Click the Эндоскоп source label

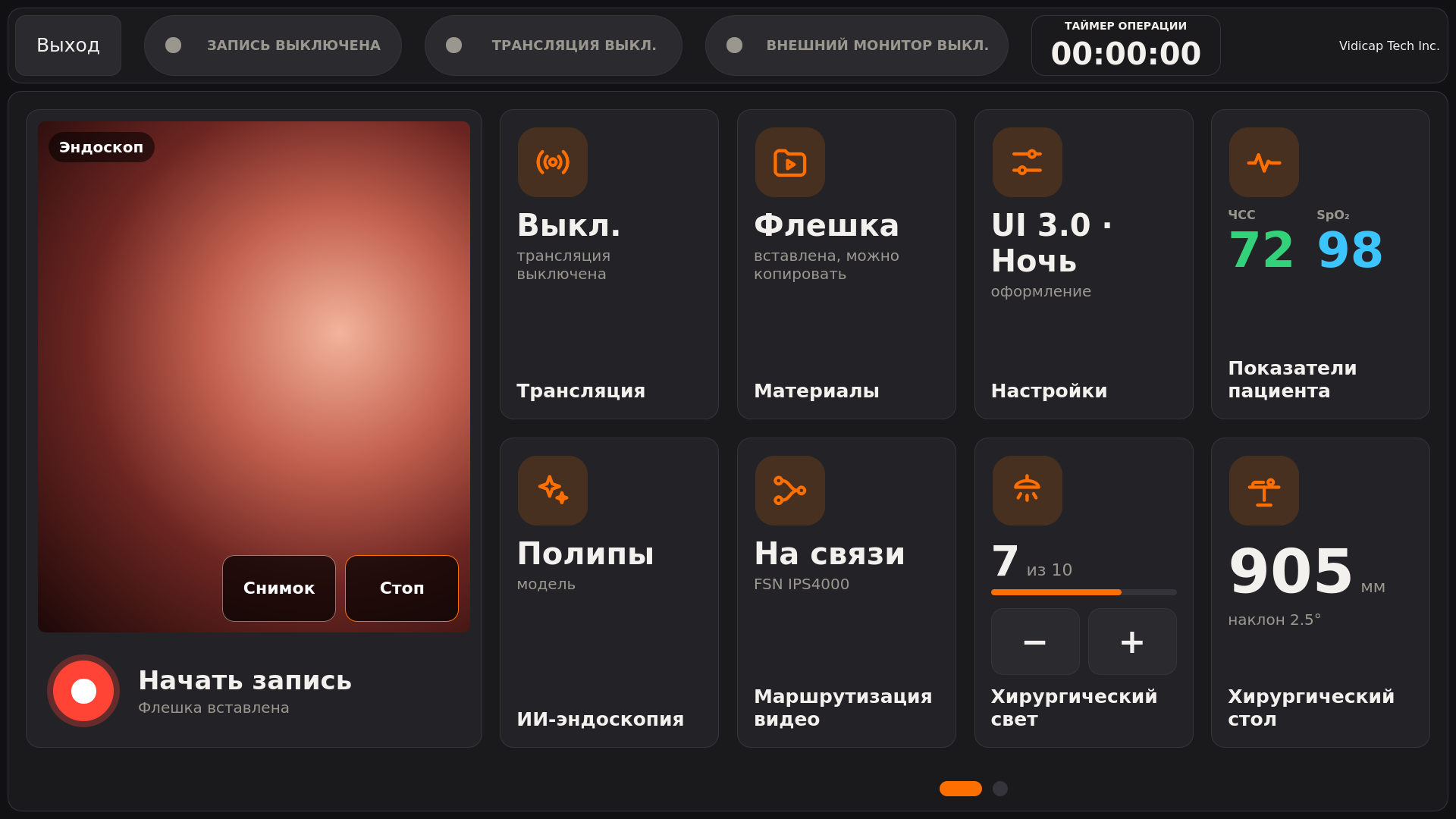tap(102, 147)
